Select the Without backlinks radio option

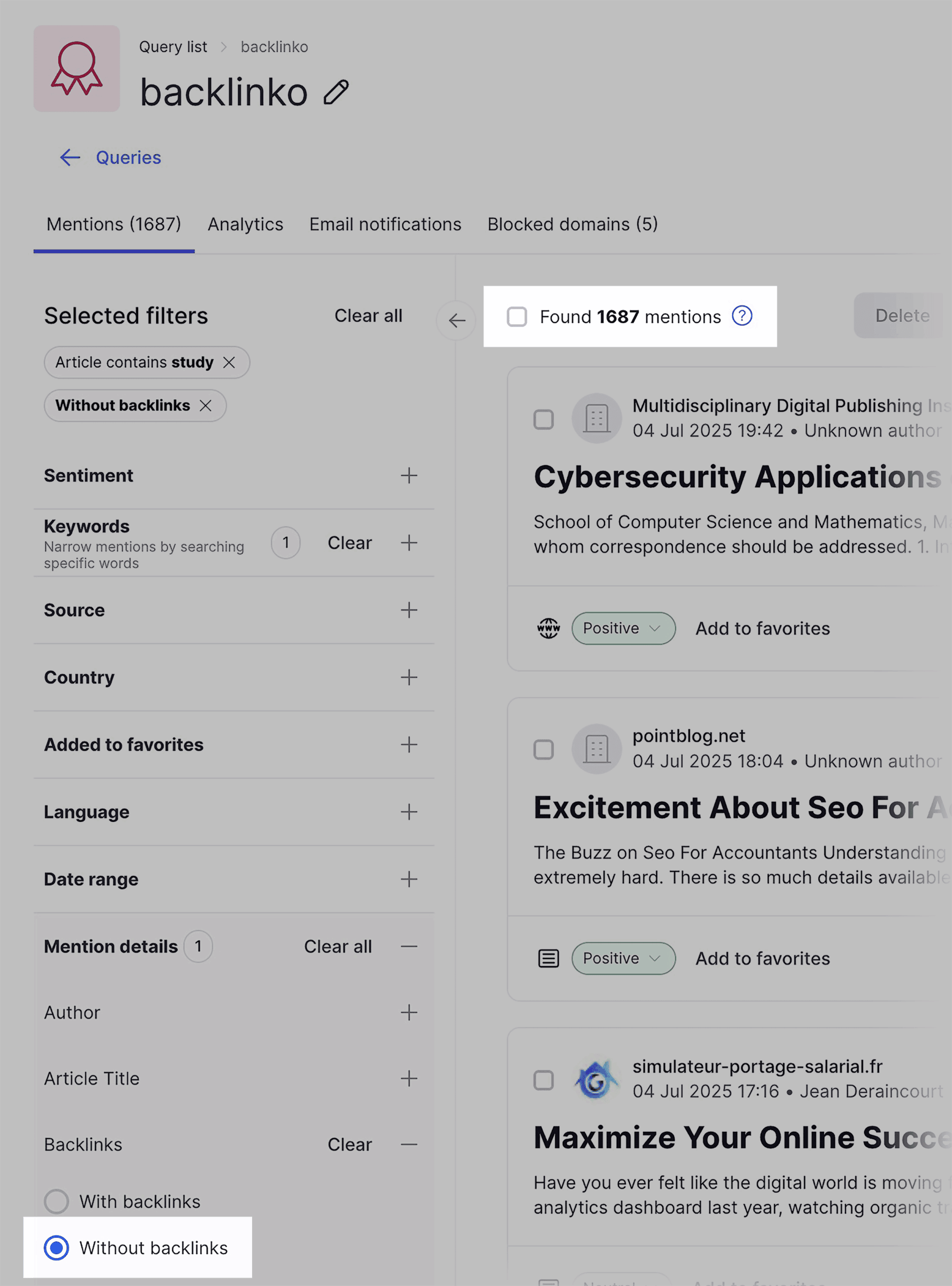coord(56,1248)
